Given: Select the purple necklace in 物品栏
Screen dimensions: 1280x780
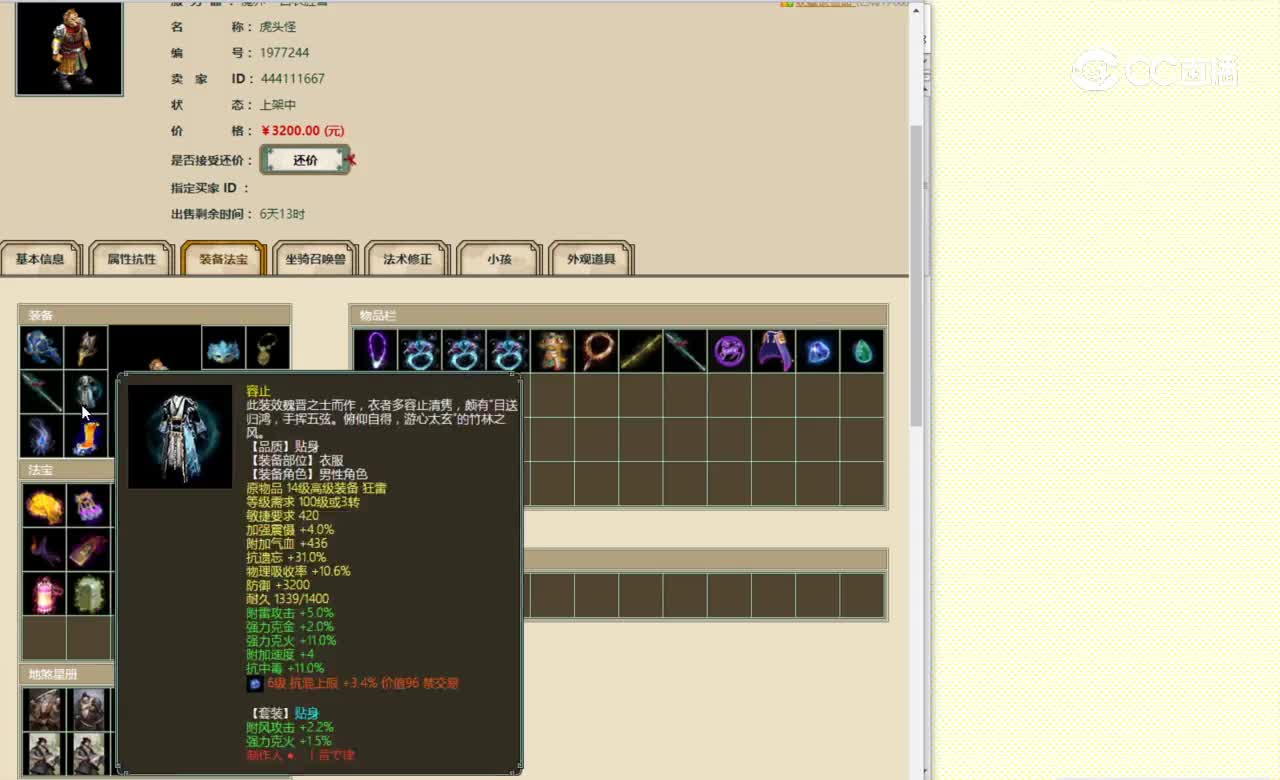Looking at the screenshot, I should (x=375, y=351).
